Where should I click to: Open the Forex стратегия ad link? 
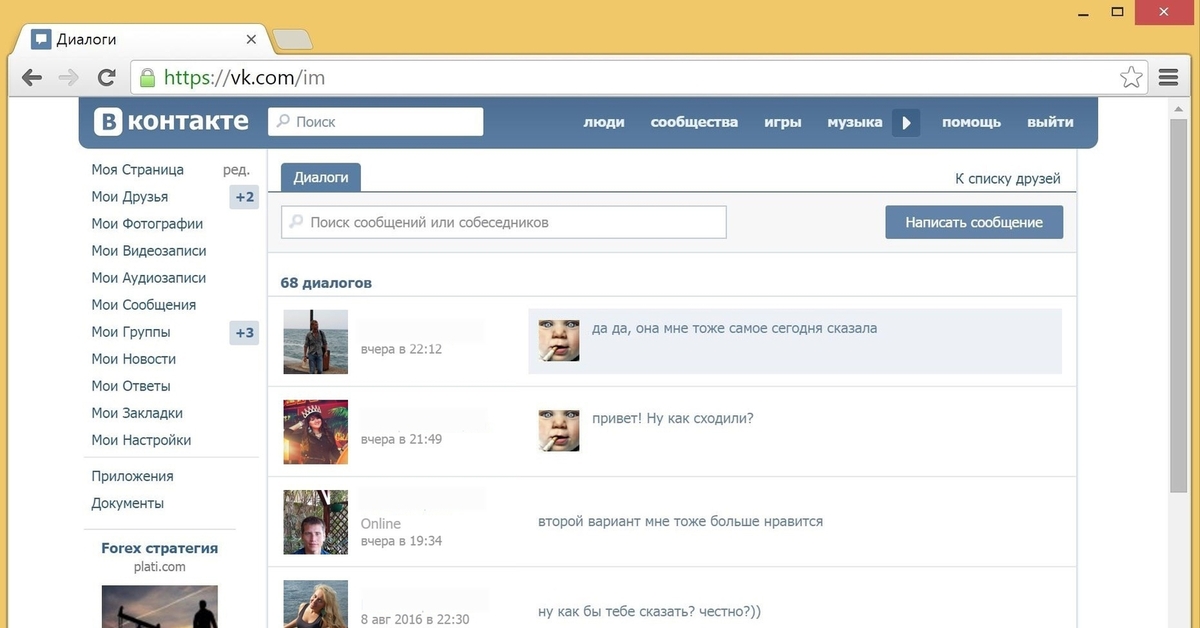click(159, 548)
